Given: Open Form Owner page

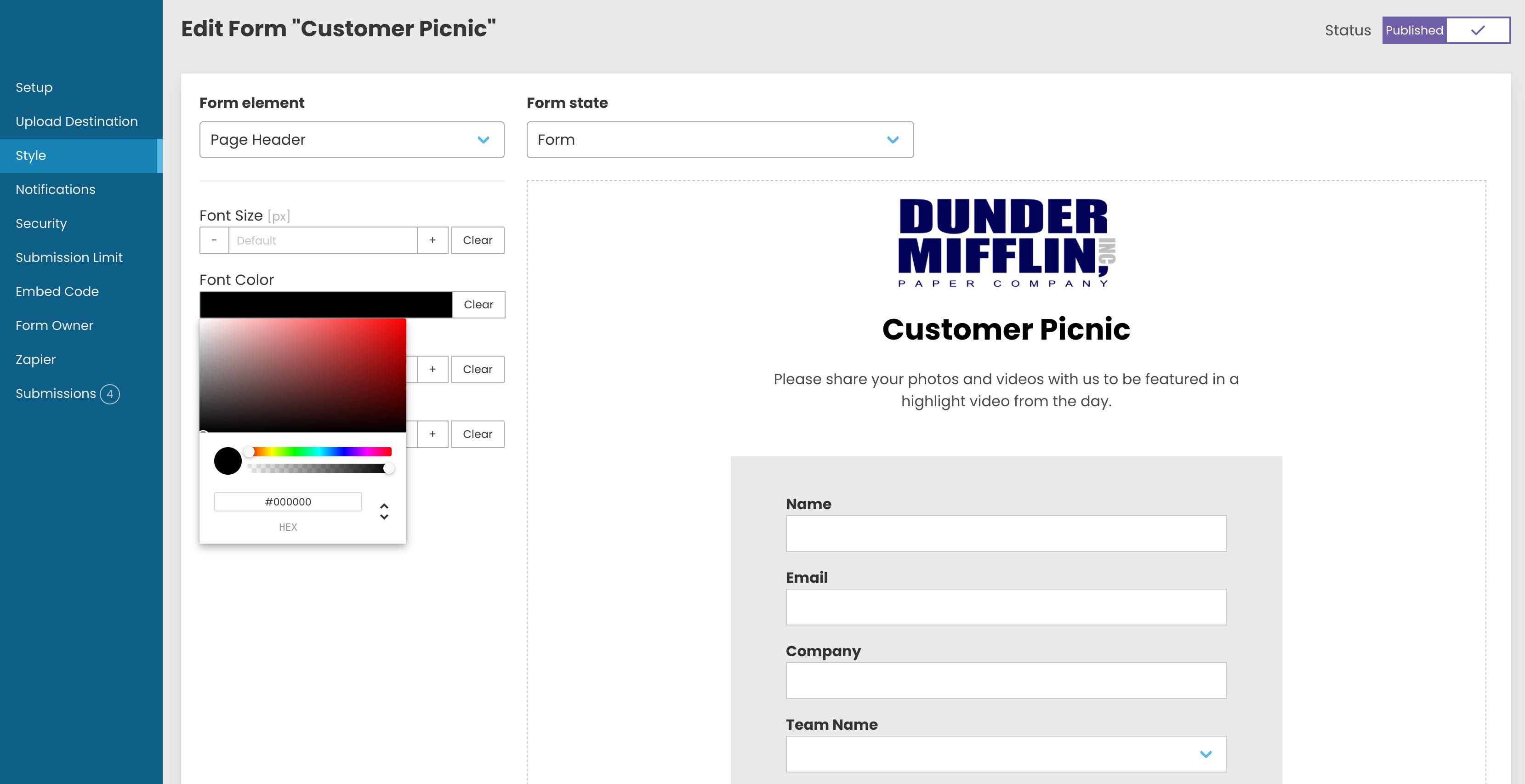Looking at the screenshot, I should (x=54, y=326).
